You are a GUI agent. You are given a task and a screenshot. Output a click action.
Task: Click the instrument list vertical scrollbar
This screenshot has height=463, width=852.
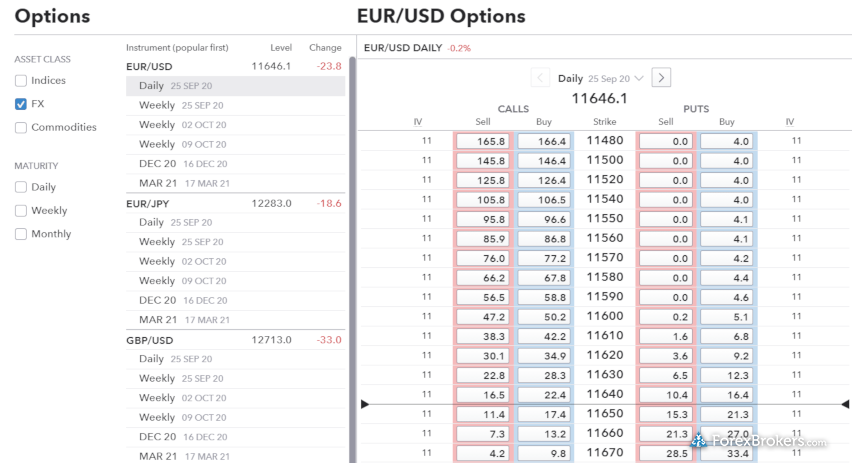(x=352, y=260)
